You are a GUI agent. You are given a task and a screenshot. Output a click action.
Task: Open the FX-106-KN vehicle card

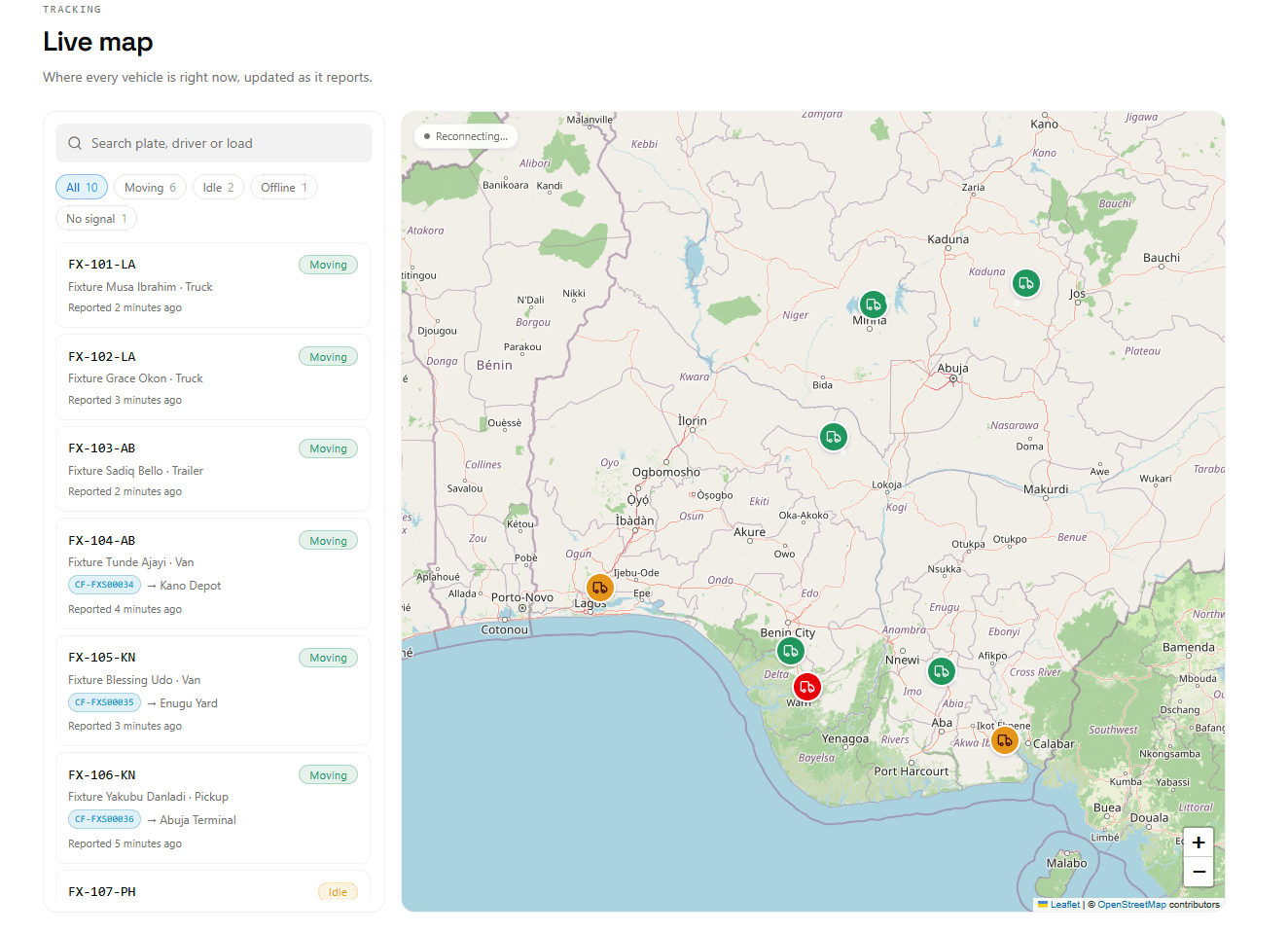(x=213, y=808)
